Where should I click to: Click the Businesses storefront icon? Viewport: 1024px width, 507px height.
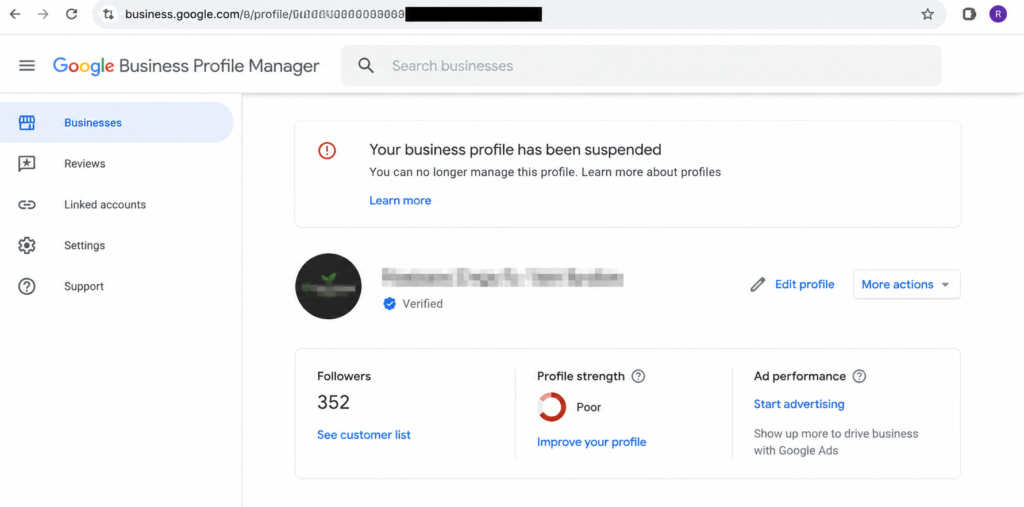point(27,123)
